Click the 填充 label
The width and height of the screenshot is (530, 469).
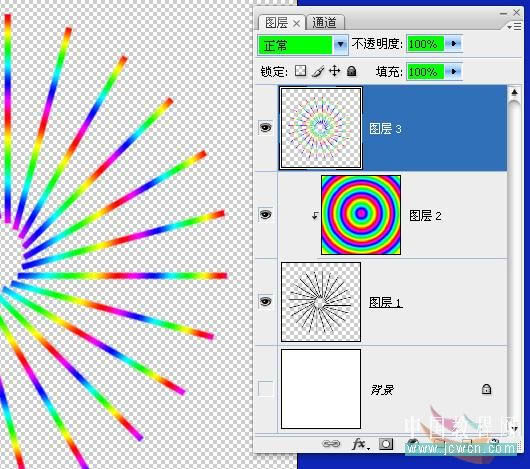coord(389,72)
